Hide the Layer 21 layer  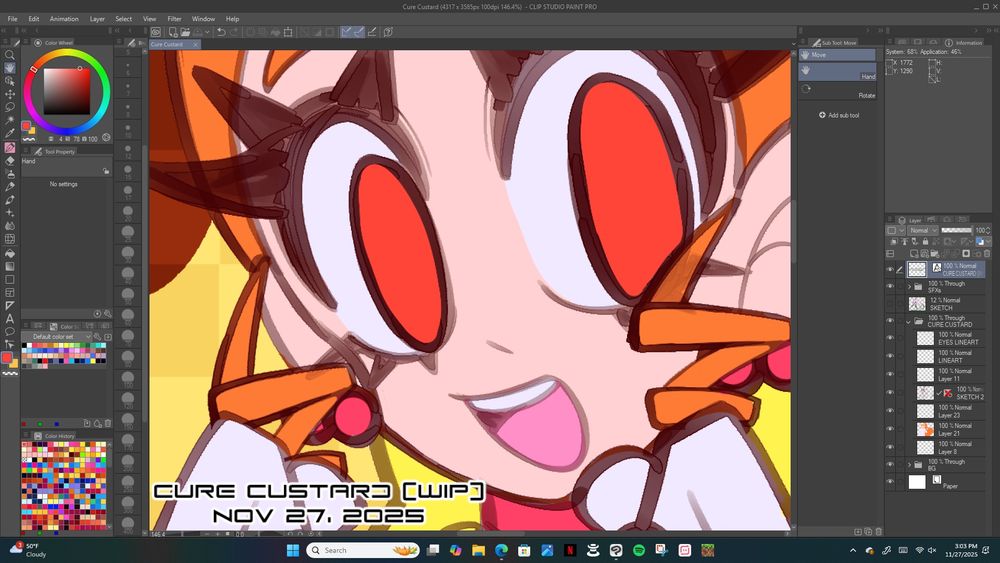point(890,429)
